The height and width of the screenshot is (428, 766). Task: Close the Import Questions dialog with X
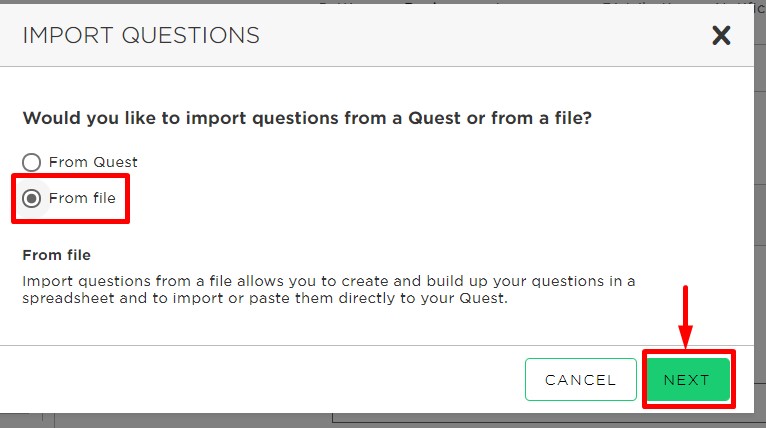[x=721, y=36]
